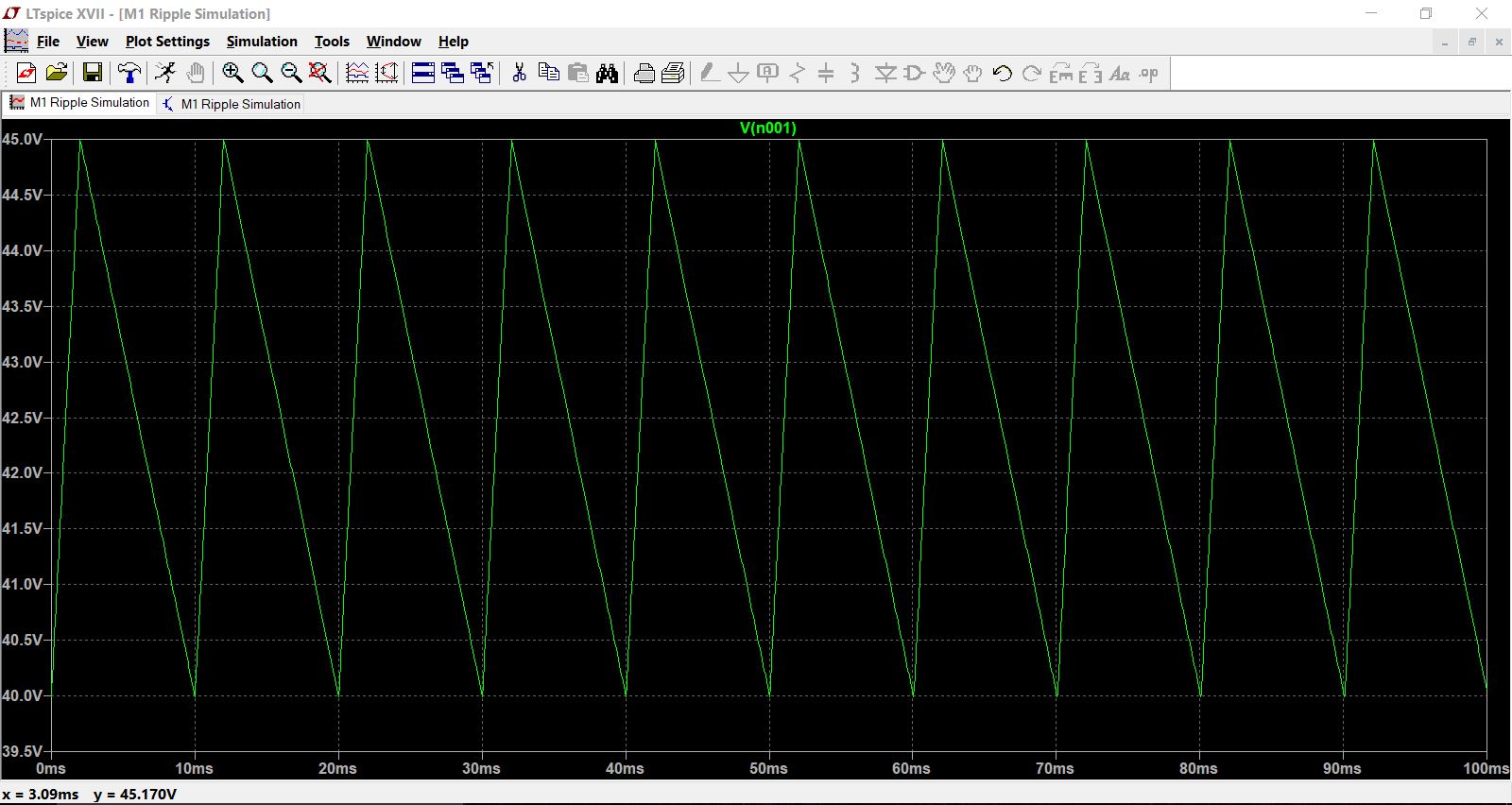Image resolution: width=1512 pixels, height=805 pixels.
Task: Click Zoom Full Extents crossed magnifier
Action: [320, 73]
